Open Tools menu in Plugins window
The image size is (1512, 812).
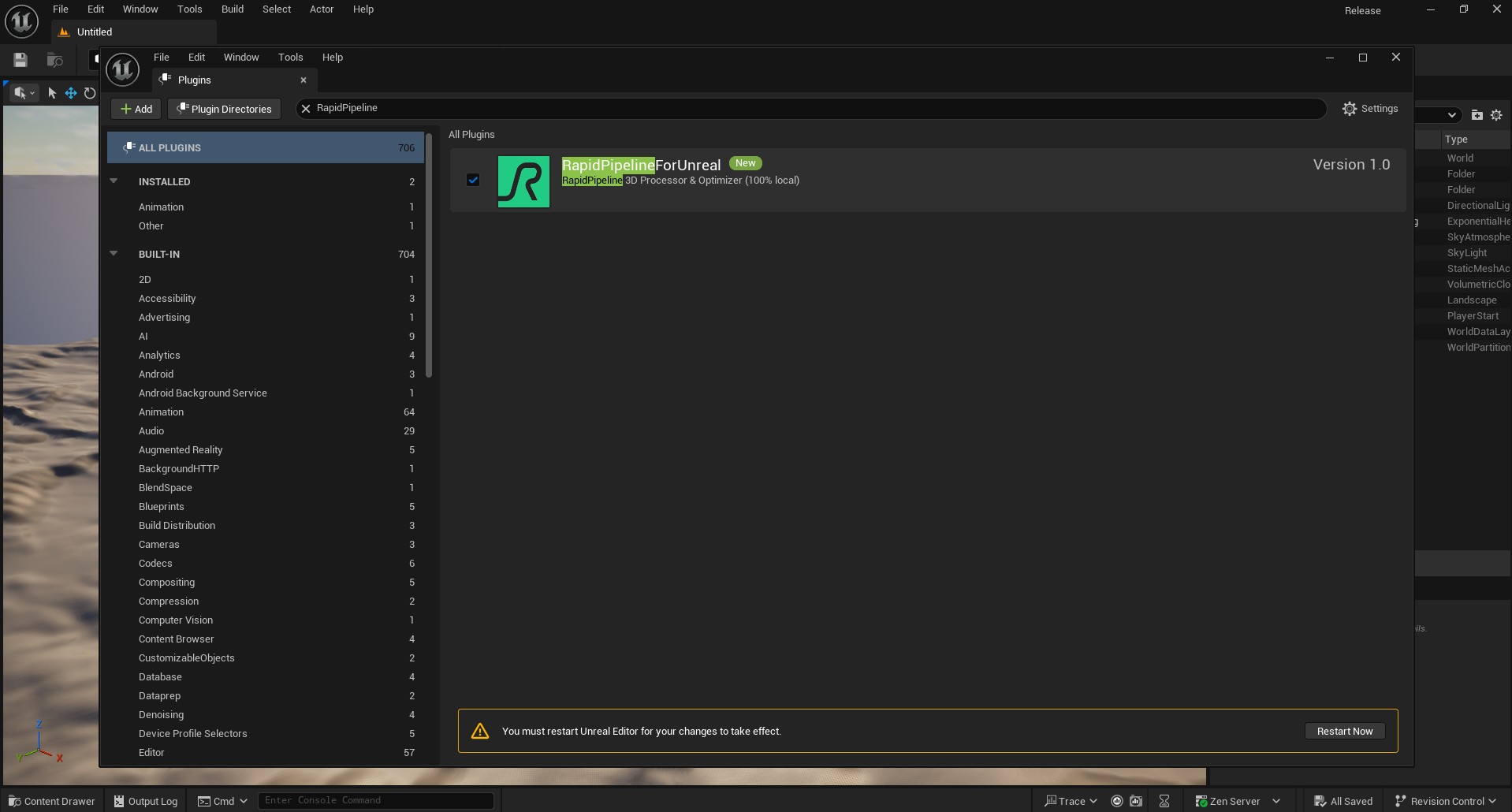pyautogui.click(x=290, y=58)
